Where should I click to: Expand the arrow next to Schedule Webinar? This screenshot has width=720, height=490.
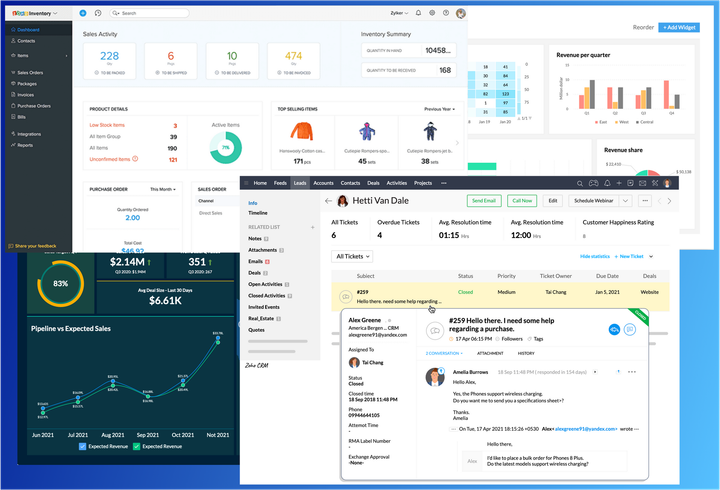pos(625,201)
